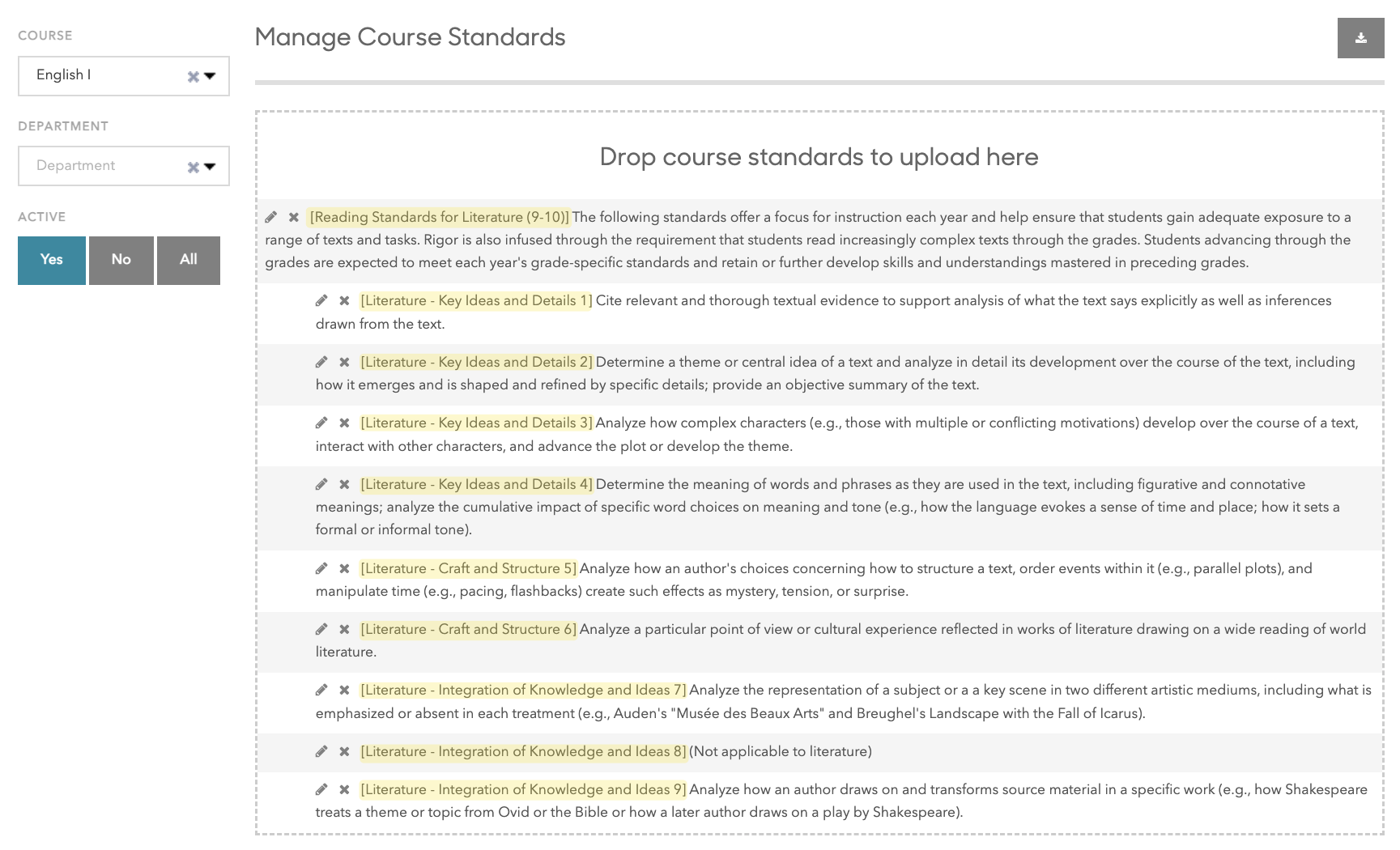Click the drop course standards upload area
This screenshot has height=850, width=1400.
(x=819, y=157)
